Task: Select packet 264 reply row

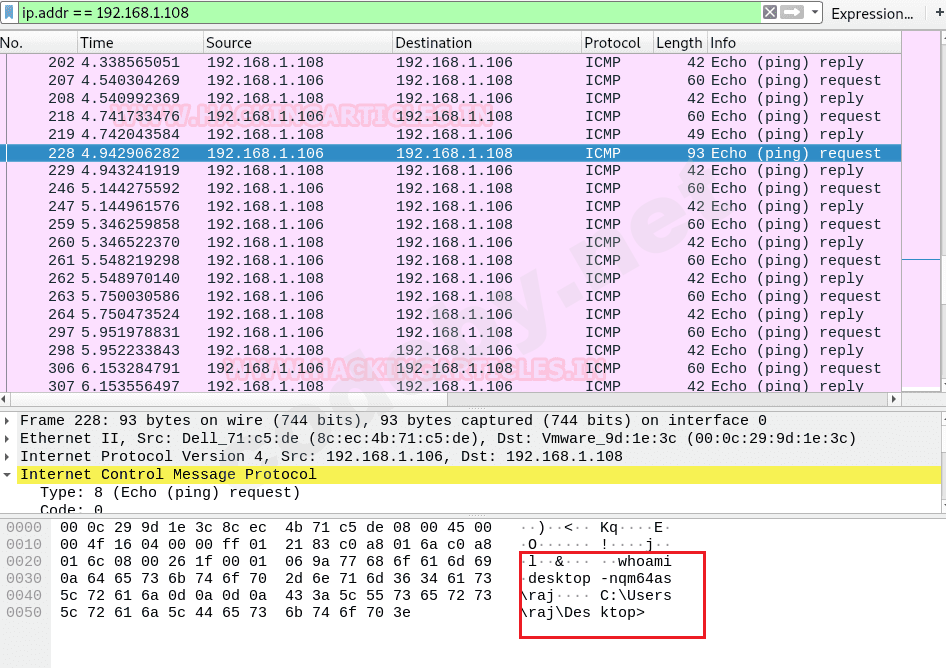Action: [x=452, y=315]
